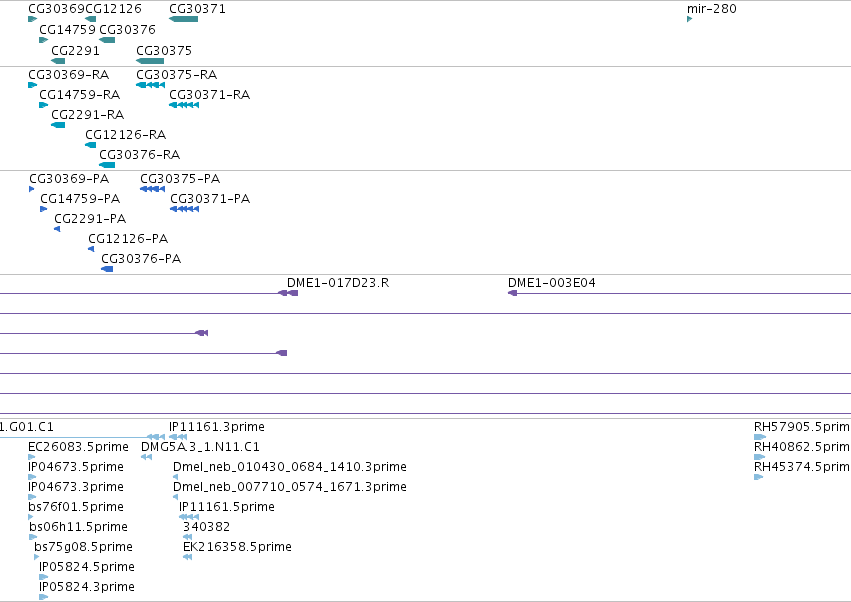Open the bs75g08.5prime EST label

click(84, 547)
